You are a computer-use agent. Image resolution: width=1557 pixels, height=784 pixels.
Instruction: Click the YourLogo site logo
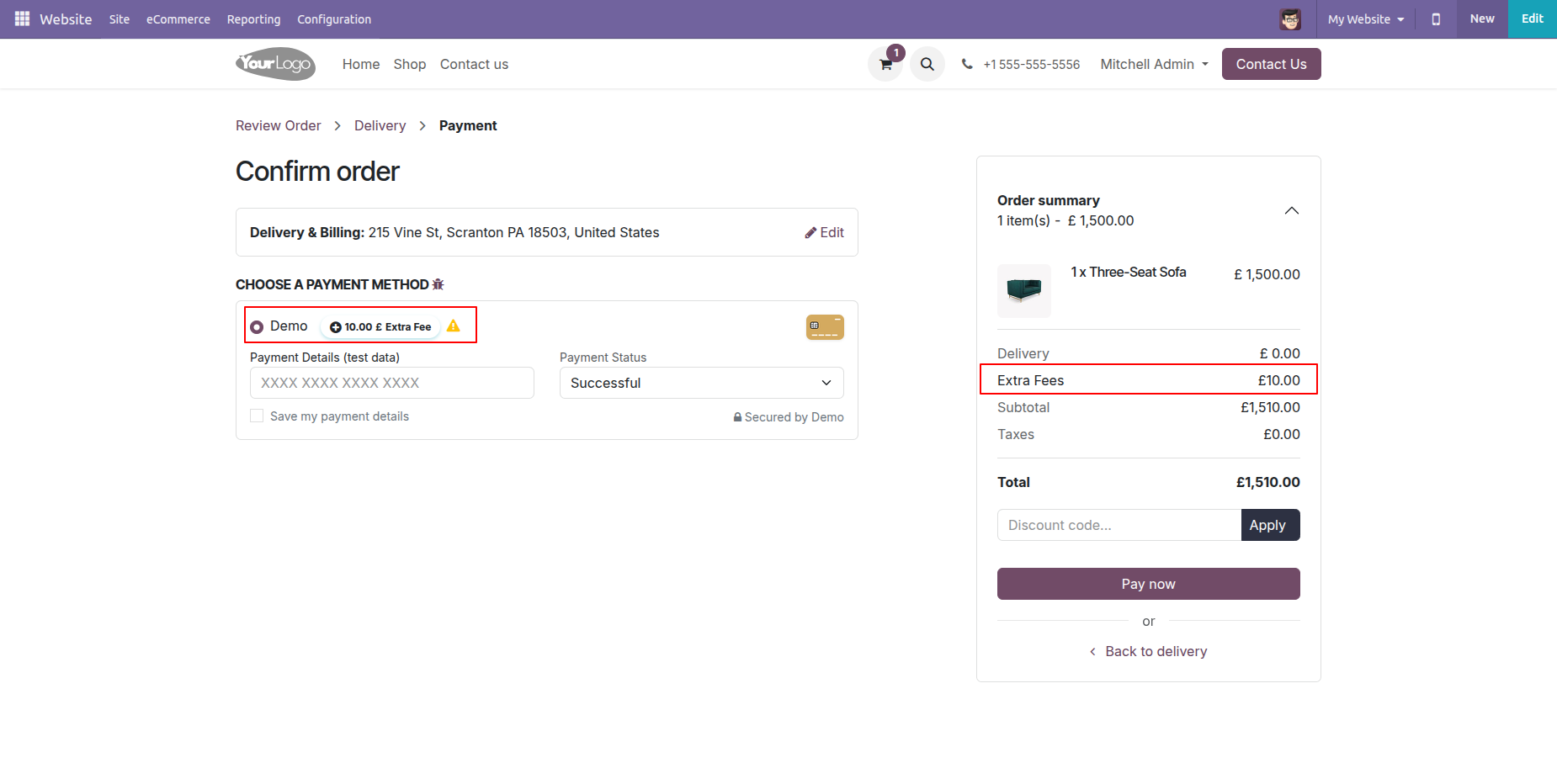[x=275, y=64]
